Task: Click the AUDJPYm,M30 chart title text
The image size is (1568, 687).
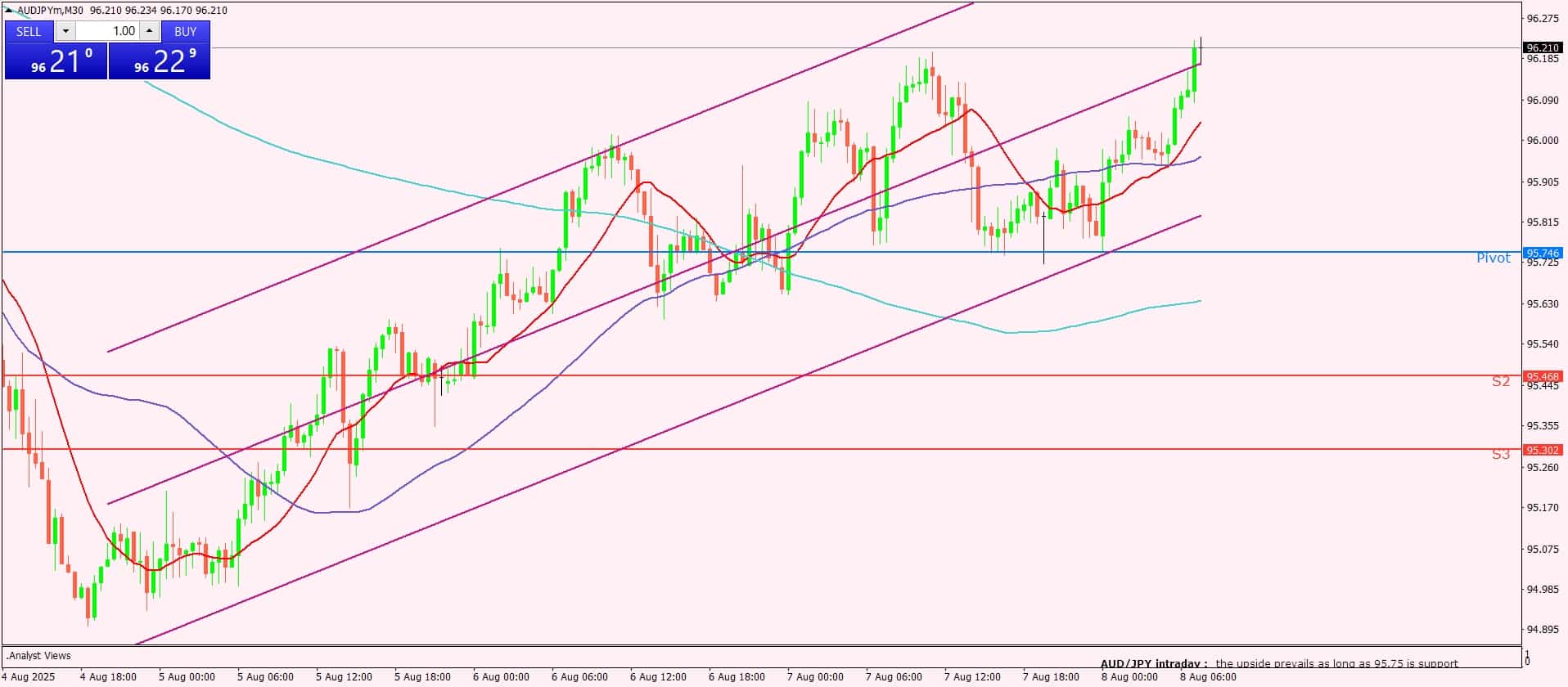Action: point(49,10)
